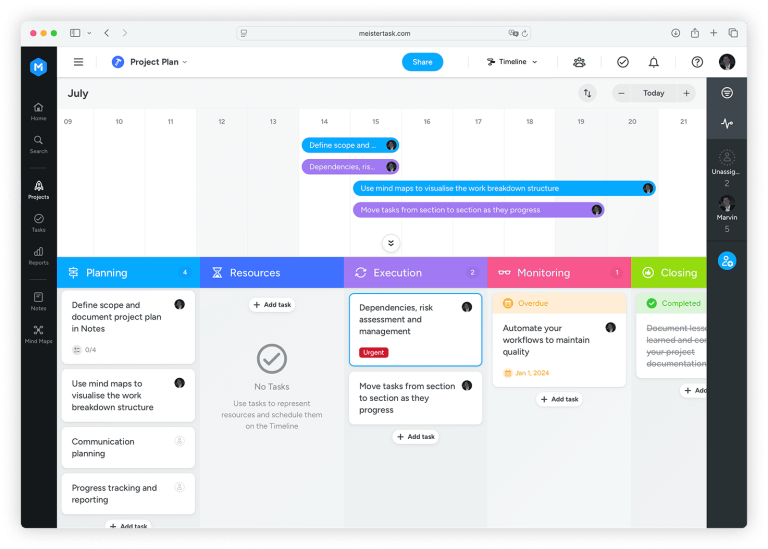This screenshot has width=768, height=549.
Task: Click the activity pulse icon
Action: (727, 123)
